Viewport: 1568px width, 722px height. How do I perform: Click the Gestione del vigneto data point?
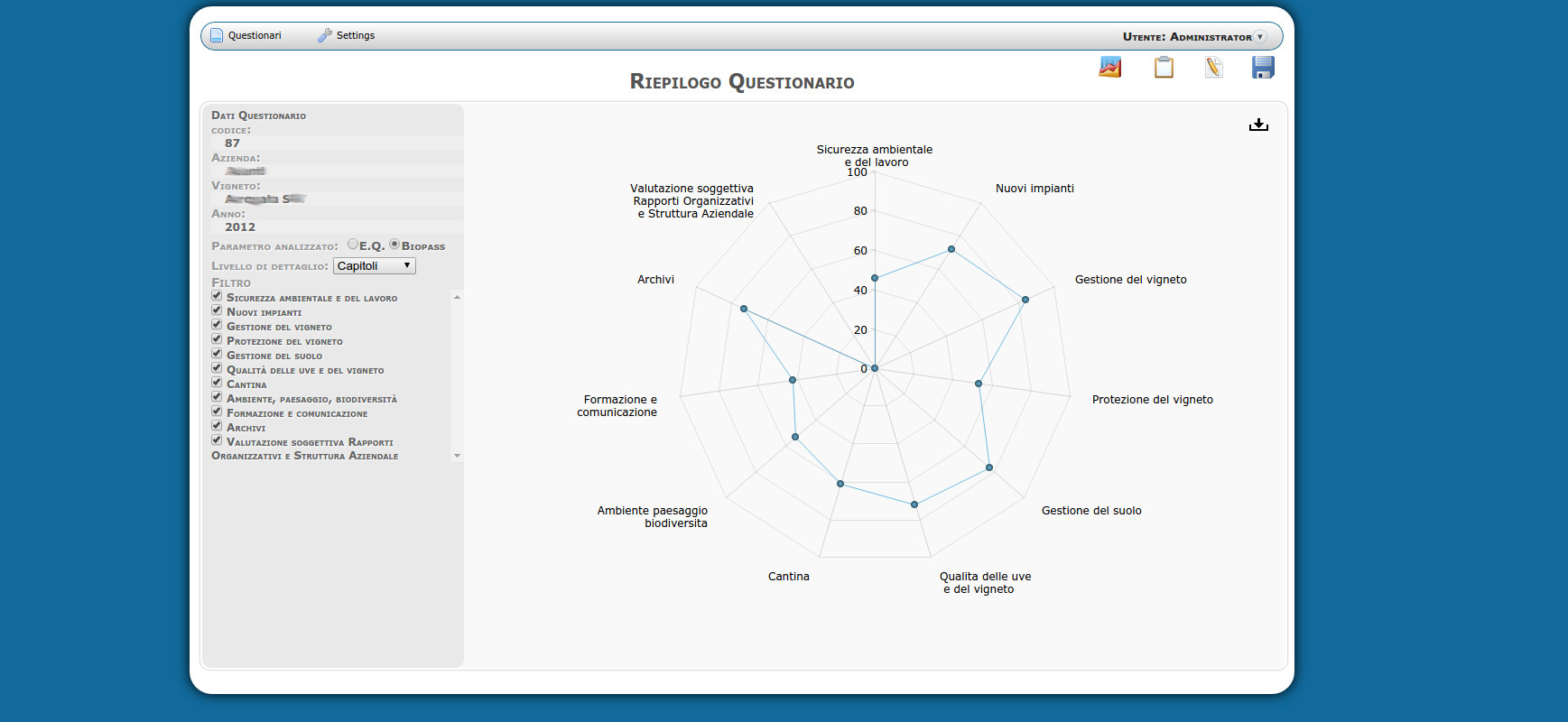[1025, 300]
